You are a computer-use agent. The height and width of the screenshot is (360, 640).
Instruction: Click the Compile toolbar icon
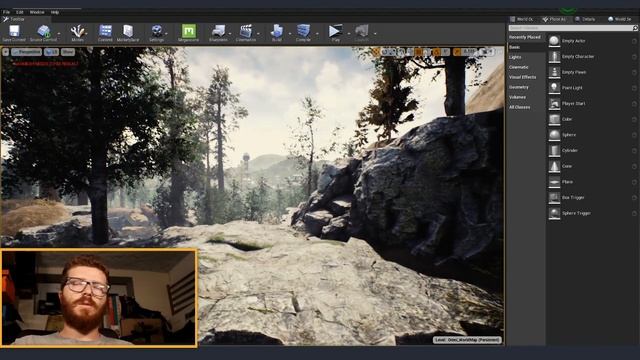click(303, 31)
